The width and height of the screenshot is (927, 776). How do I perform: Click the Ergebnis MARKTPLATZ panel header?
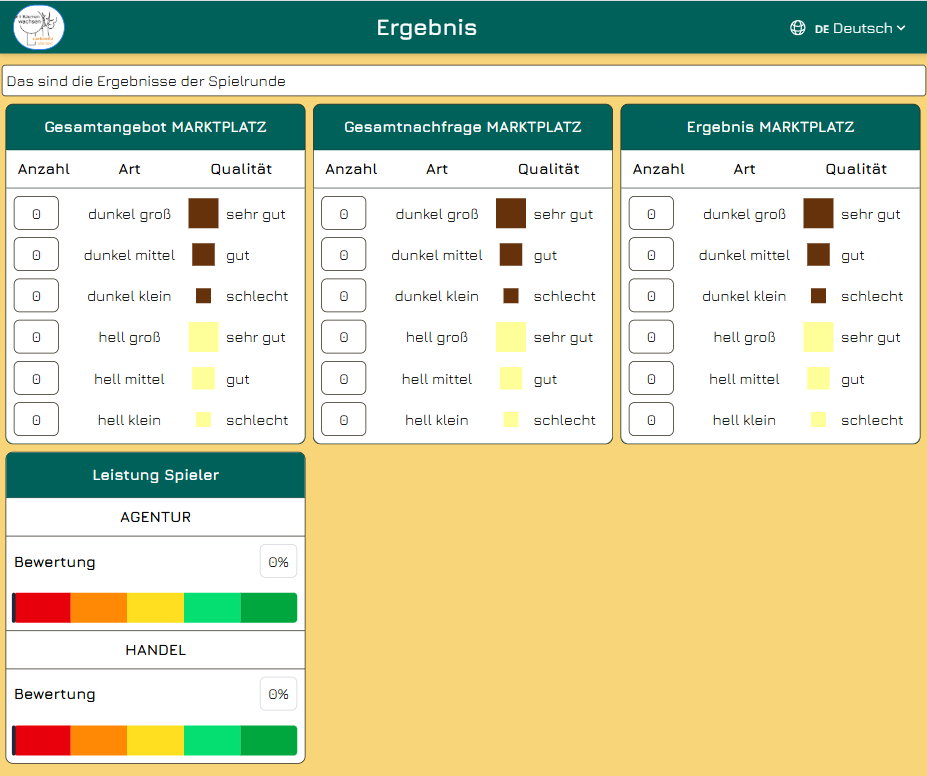coord(770,127)
